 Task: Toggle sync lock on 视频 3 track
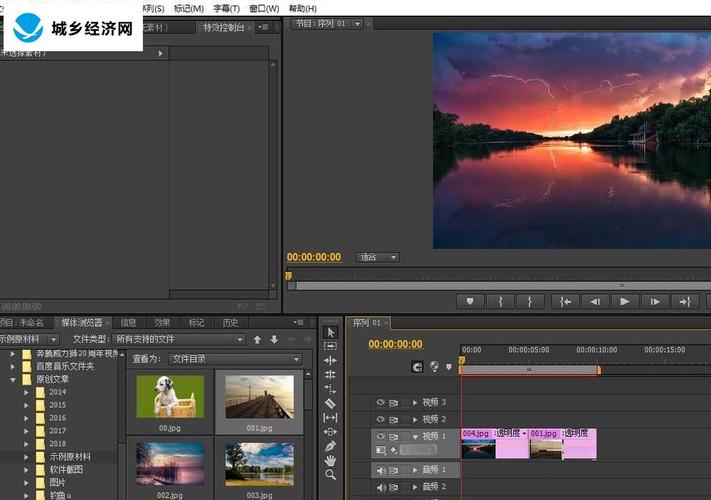[394, 403]
